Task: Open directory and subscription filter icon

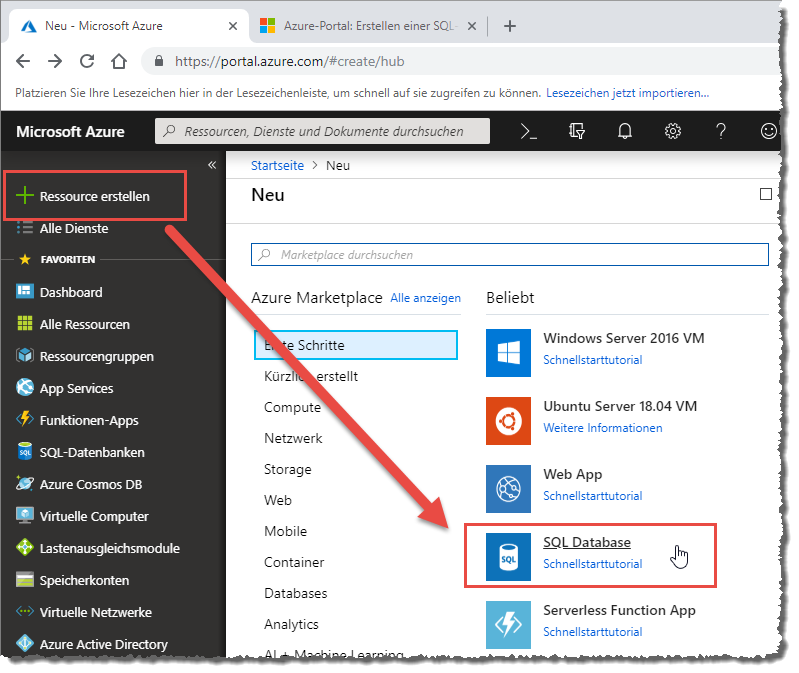Action: [x=576, y=131]
